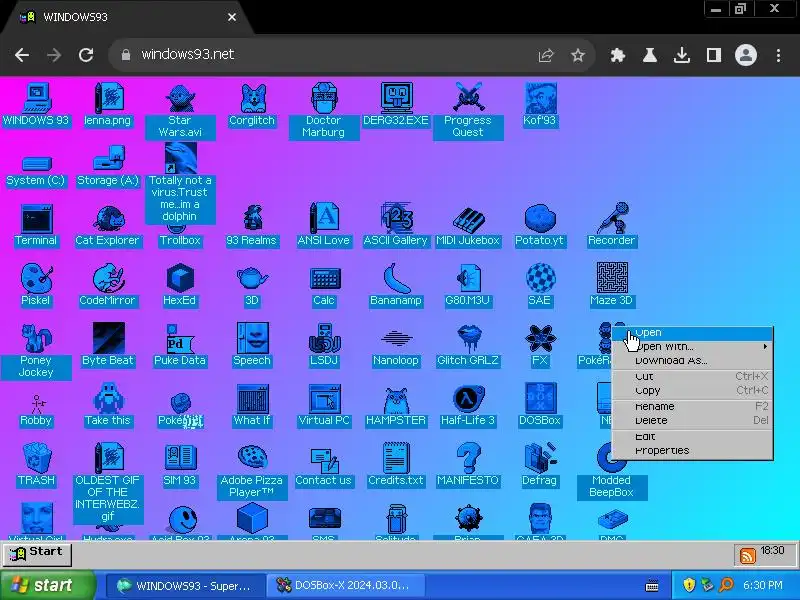The width and height of the screenshot is (800, 600).
Task: Open the Terminal icon
Action: pos(36,218)
